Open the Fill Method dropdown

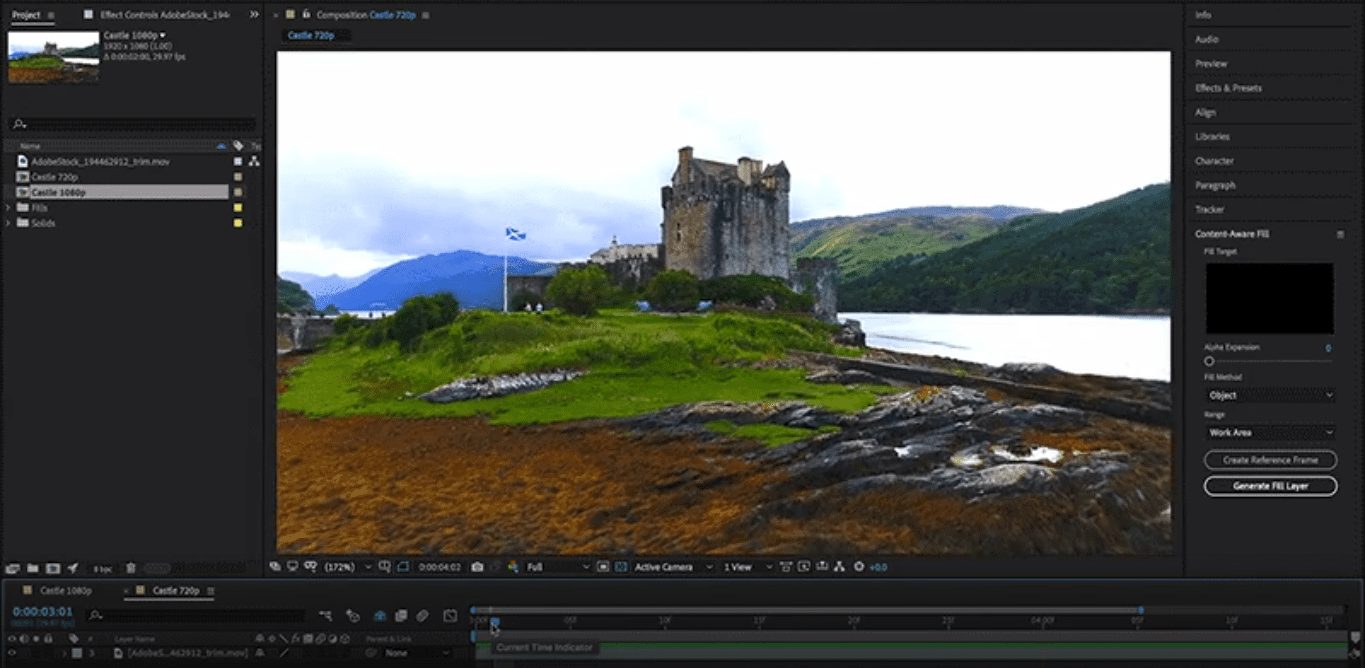[x=1269, y=394]
